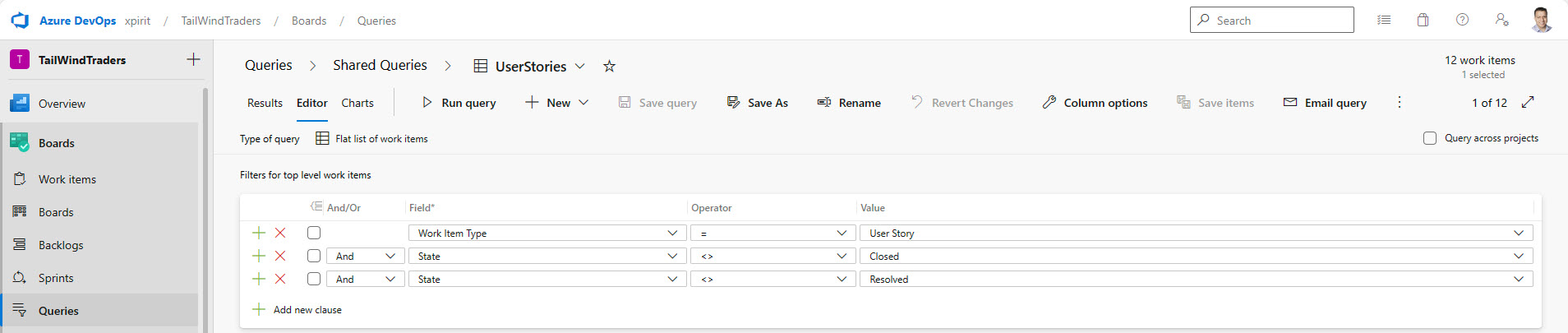This screenshot has width=1568, height=333.
Task: Delete the Work Item Type clause row
Action: pyautogui.click(x=280, y=233)
